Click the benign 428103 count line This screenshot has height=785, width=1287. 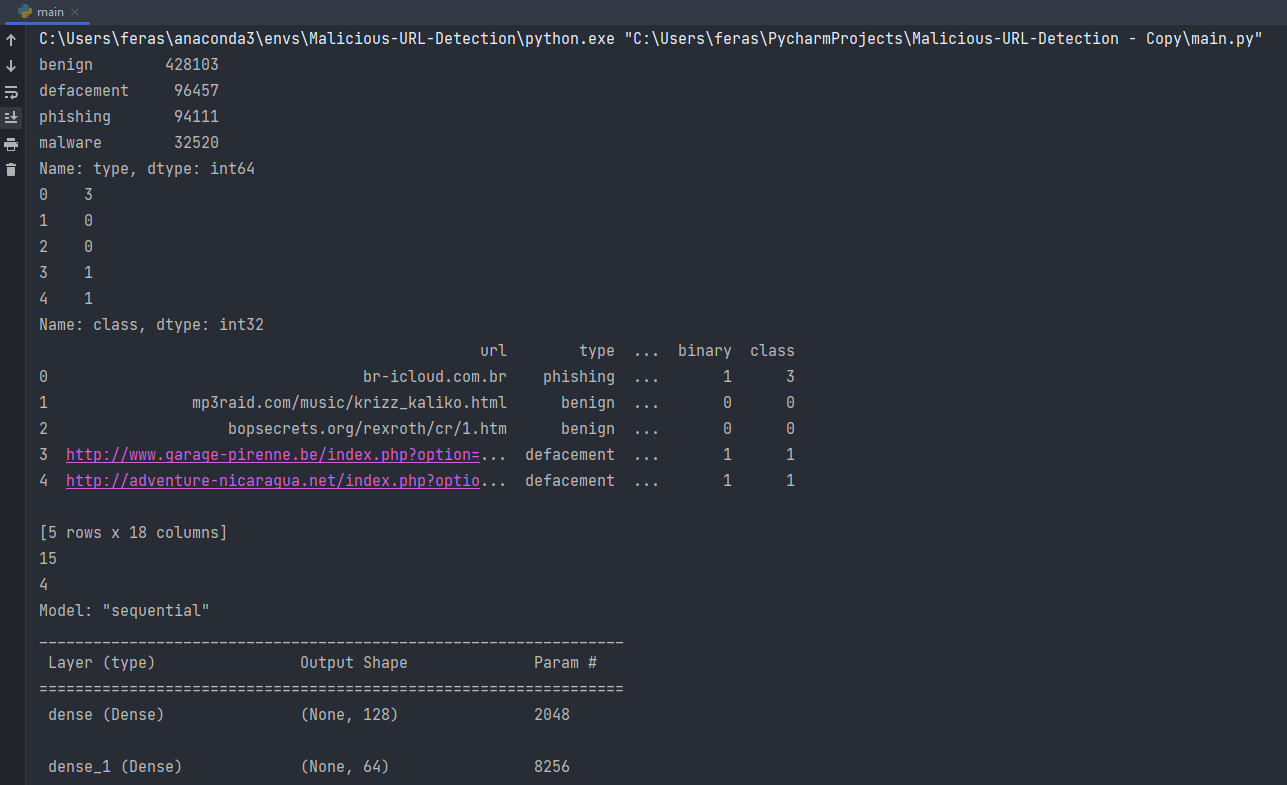point(128,65)
